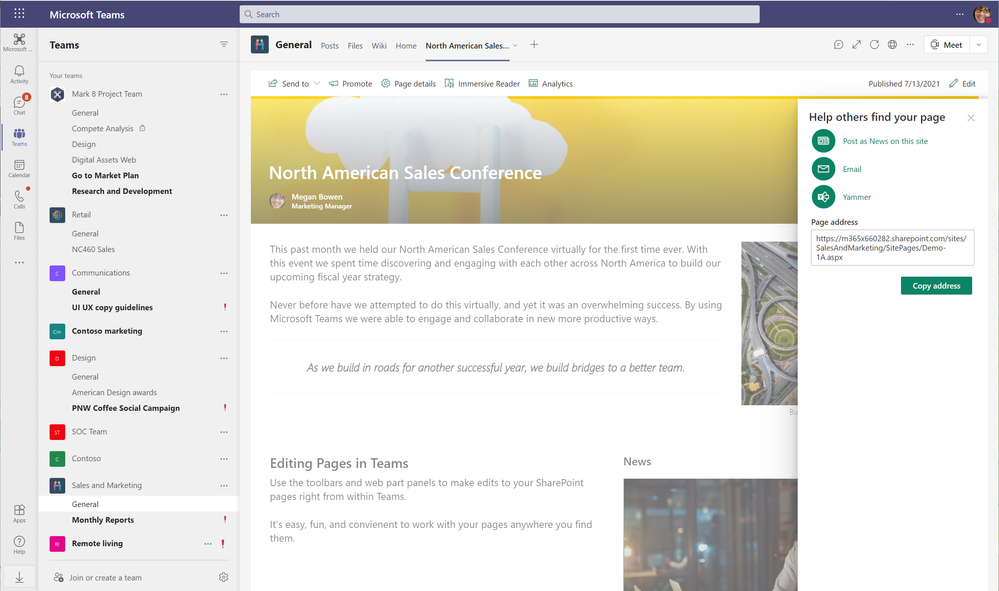Image resolution: width=999 pixels, height=591 pixels.
Task: Add a new tab with the plus icon
Action: click(534, 45)
